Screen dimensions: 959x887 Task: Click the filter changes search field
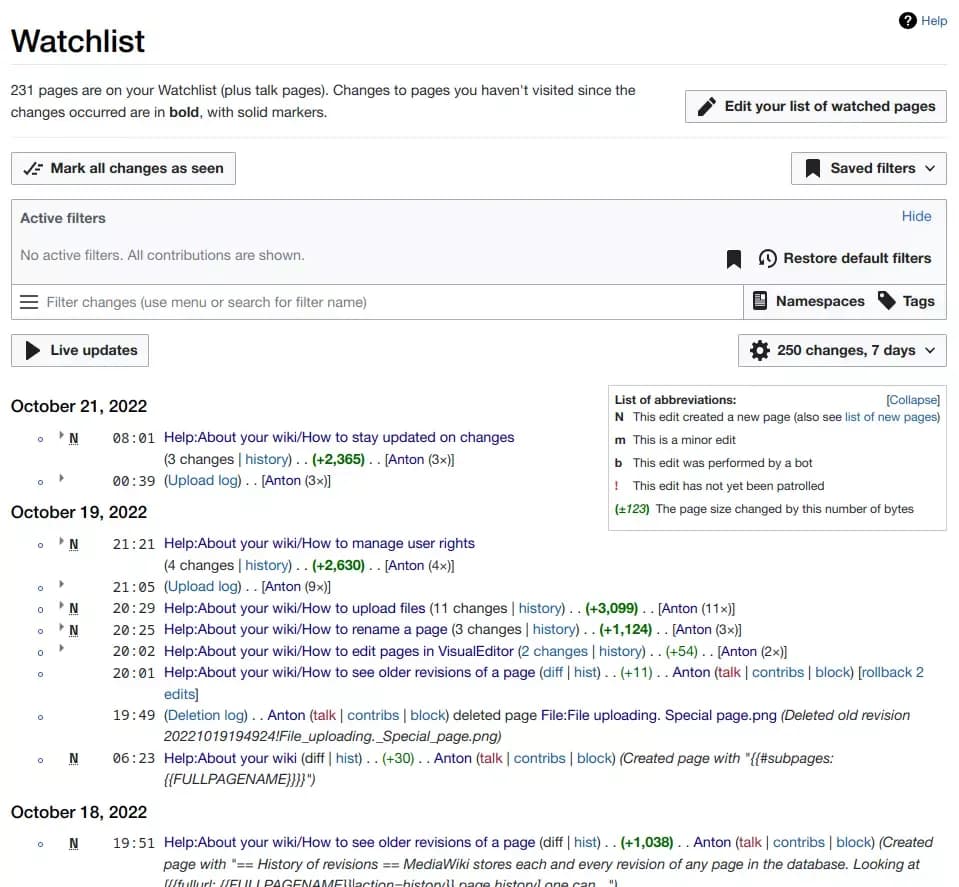click(300, 300)
